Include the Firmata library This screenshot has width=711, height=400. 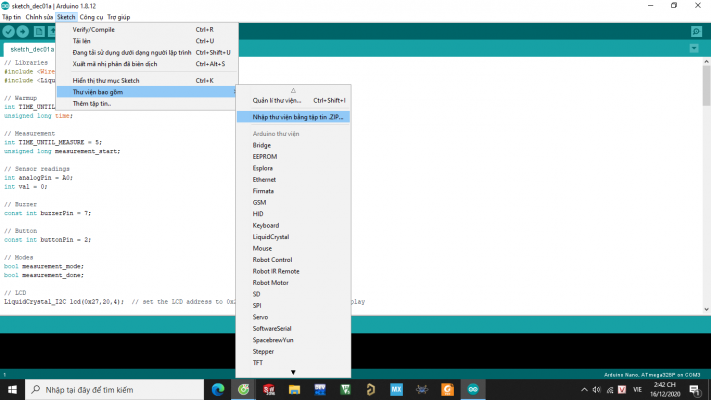pos(293,191)
